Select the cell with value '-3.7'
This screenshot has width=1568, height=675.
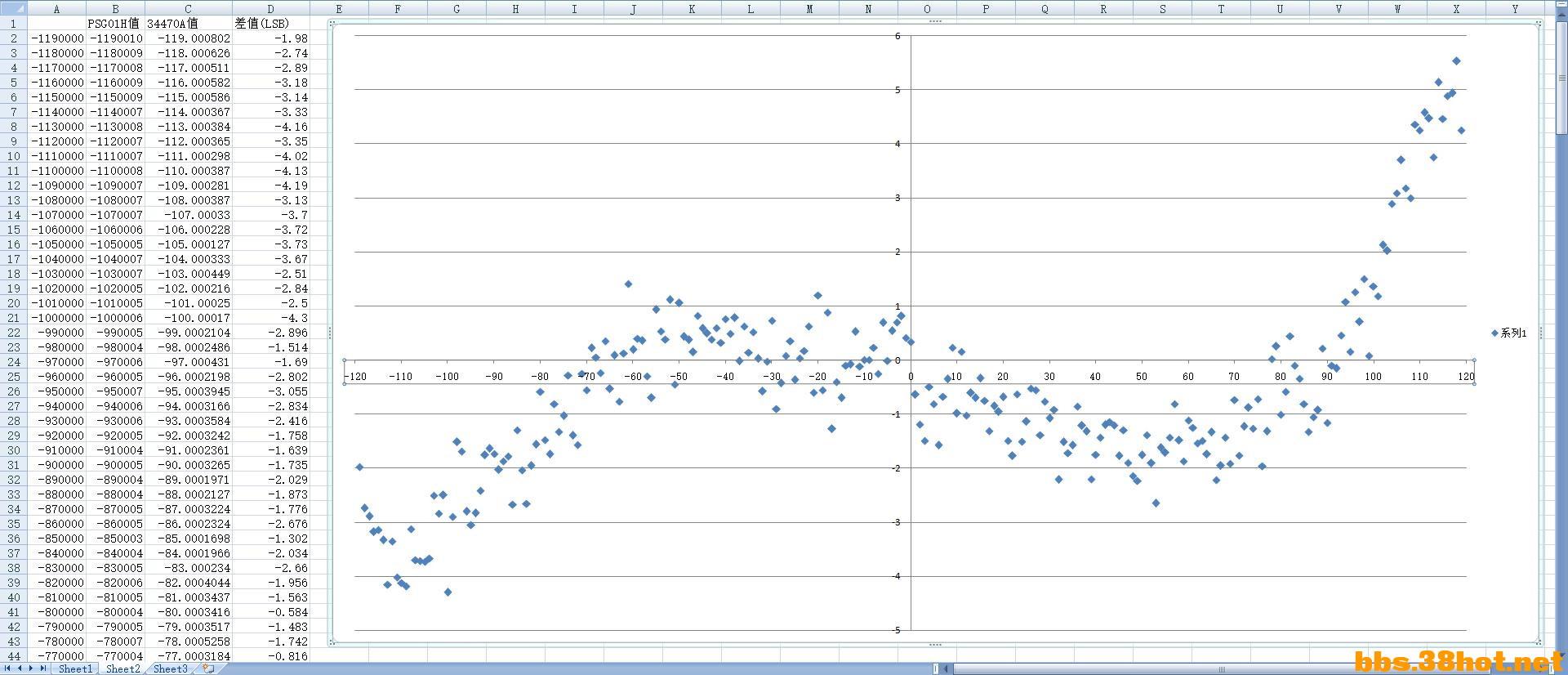(271, 215)
